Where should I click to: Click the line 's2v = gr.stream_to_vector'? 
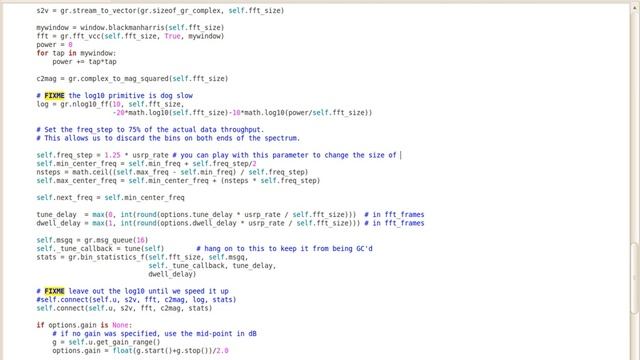pos(160,11)
